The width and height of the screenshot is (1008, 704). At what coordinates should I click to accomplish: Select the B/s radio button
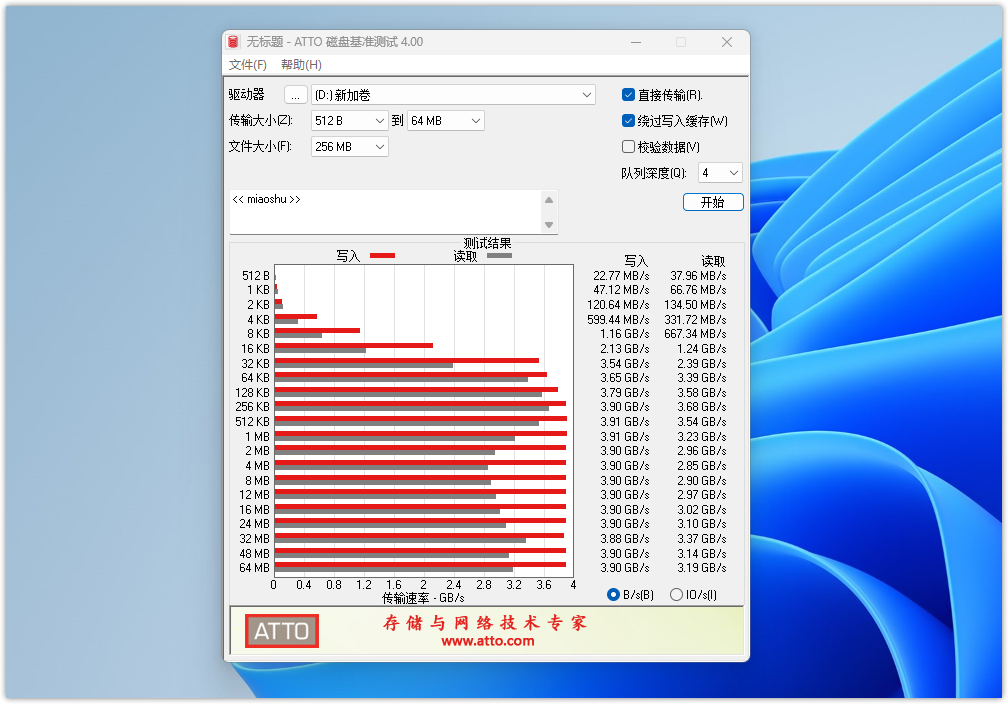tap(614, 595)
